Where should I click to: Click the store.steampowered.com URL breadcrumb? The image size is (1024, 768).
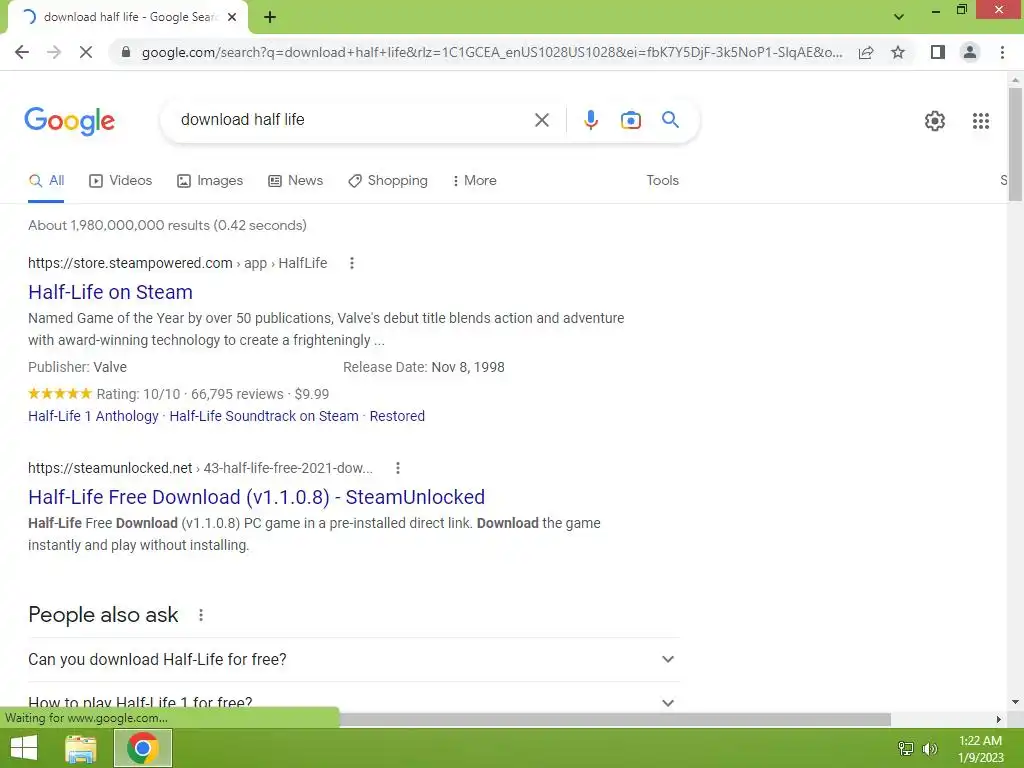(178, 263)
